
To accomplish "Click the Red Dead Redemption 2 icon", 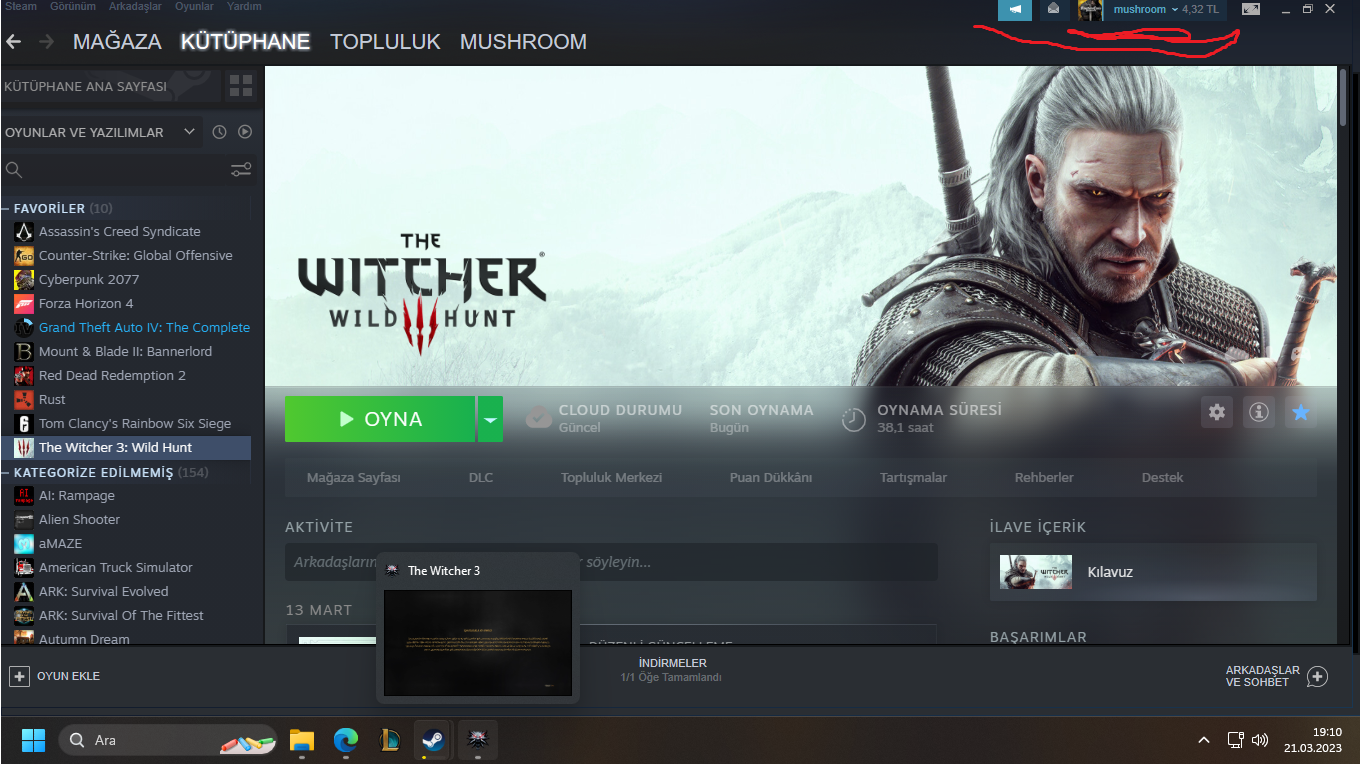I will point(24,375).
